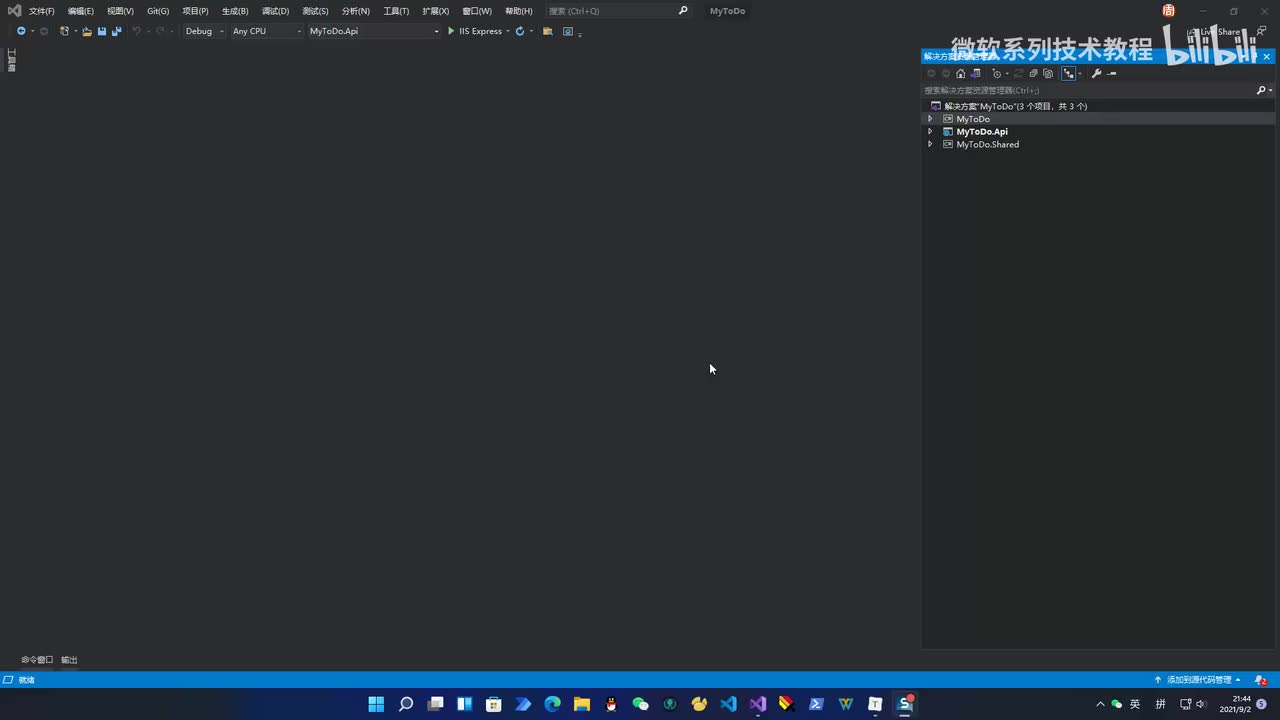Open the IIS Express launch options arrow
Image resolution: width=1280 pixels, height=720 pixels.
pos(508,31)
